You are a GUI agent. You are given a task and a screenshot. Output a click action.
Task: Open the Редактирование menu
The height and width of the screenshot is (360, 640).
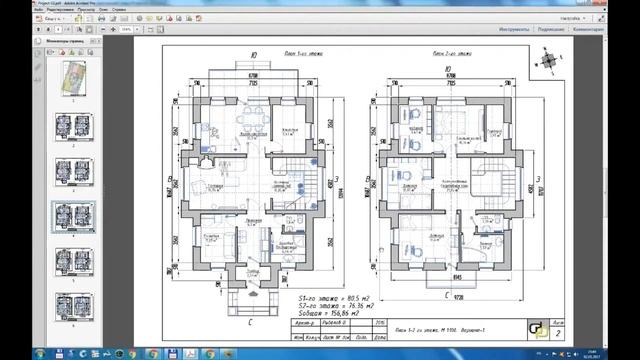tap(60, 9)
